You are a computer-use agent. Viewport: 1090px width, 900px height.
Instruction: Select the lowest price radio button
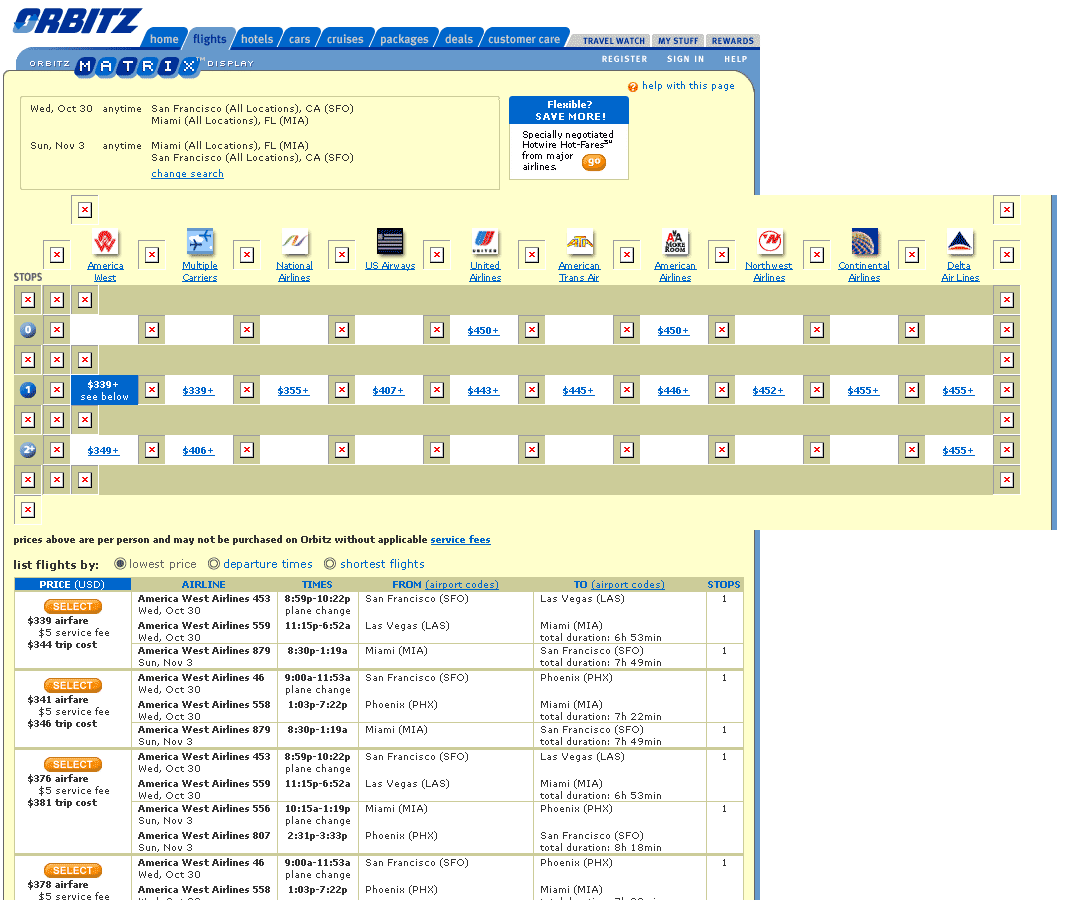coord(120,564)
